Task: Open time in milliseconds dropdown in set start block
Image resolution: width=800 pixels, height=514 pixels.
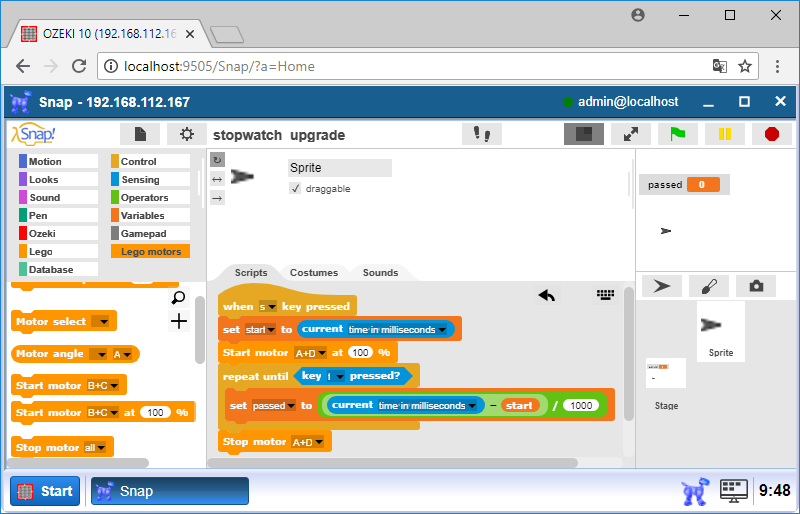Action: pos(397,330)
